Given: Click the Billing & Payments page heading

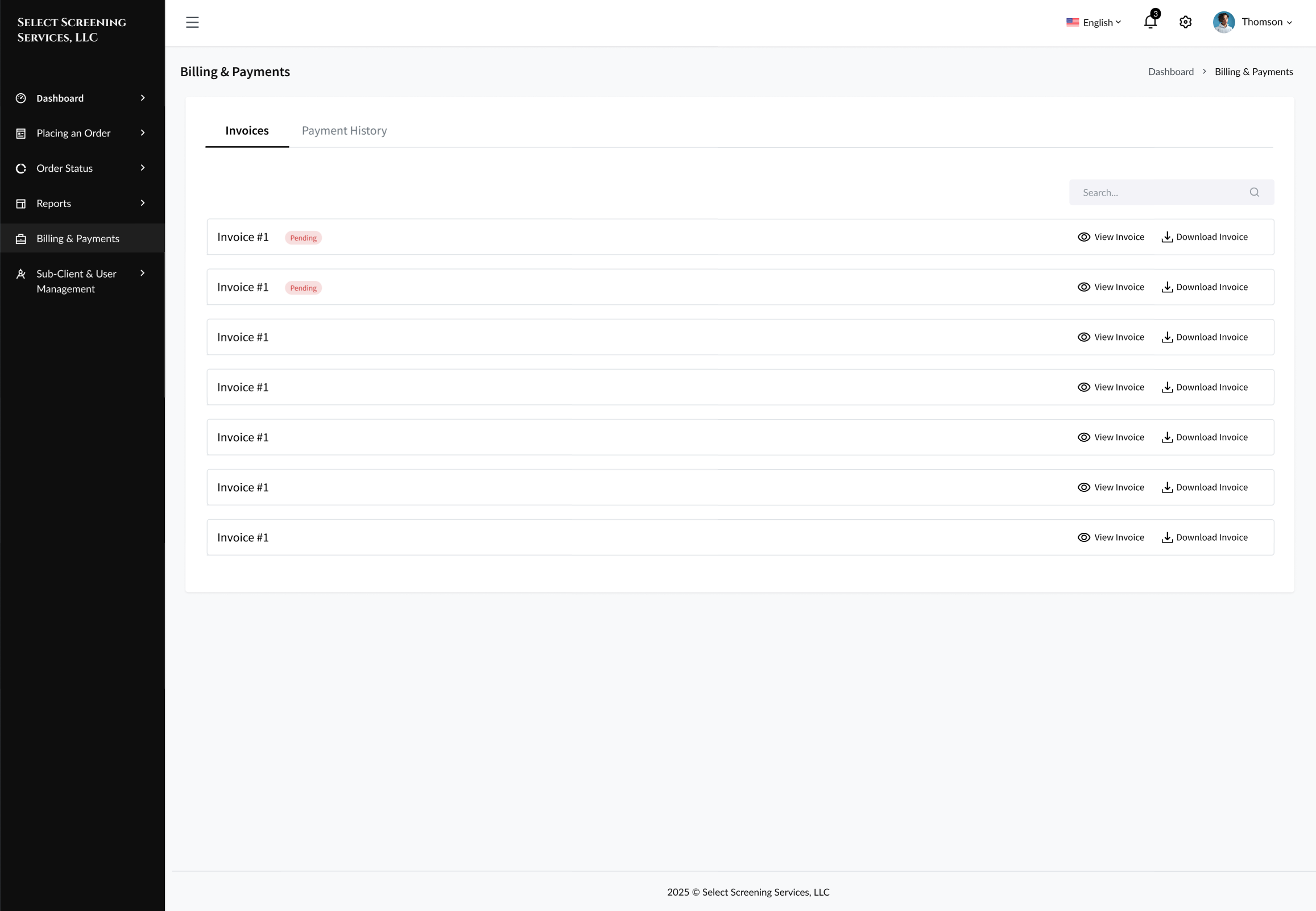Looking at the screenshot, I should point(235,72).
